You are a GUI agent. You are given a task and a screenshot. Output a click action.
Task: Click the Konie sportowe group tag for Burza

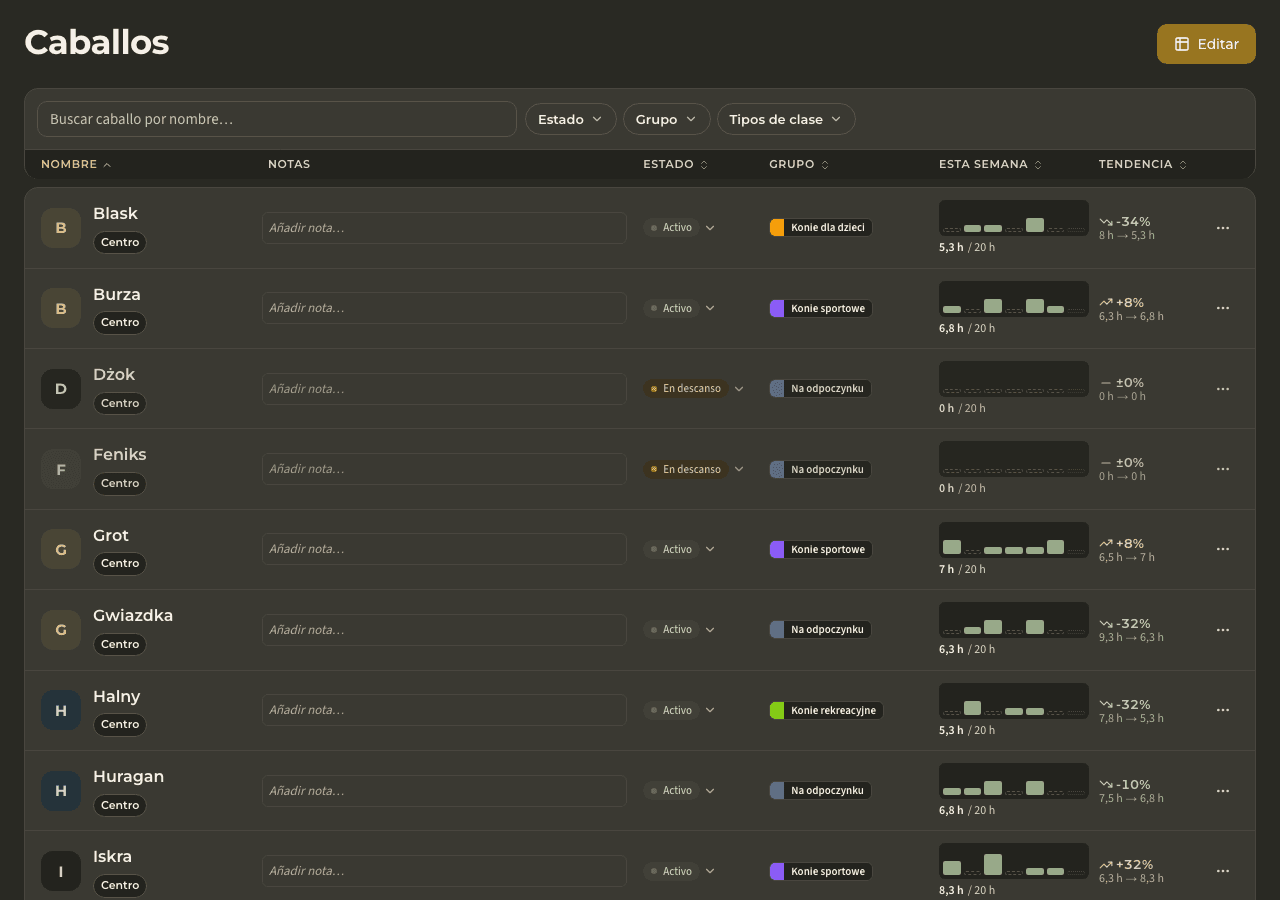coord(821,308)
